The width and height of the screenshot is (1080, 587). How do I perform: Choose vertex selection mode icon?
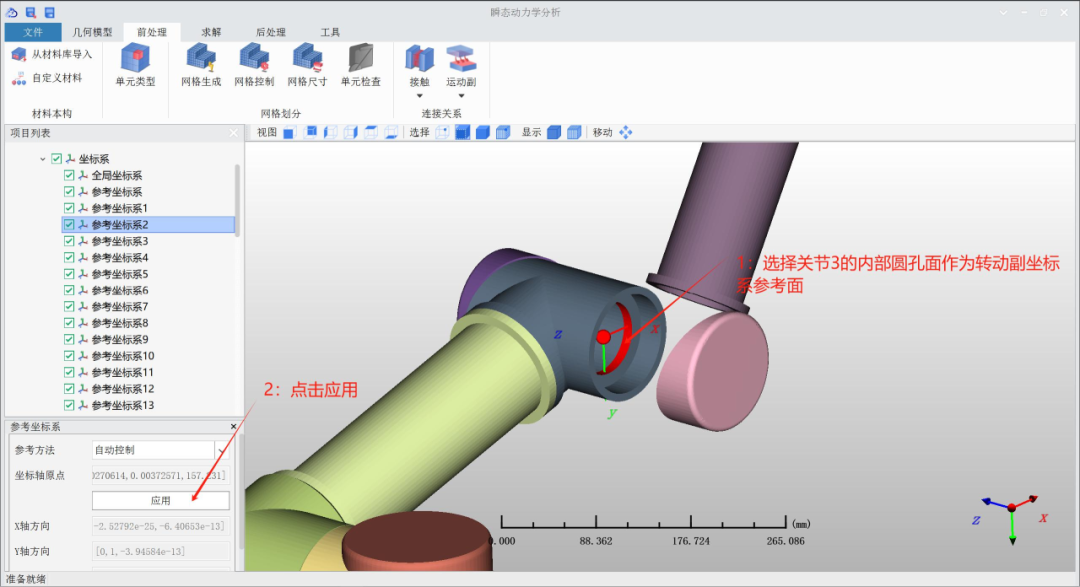442,132
